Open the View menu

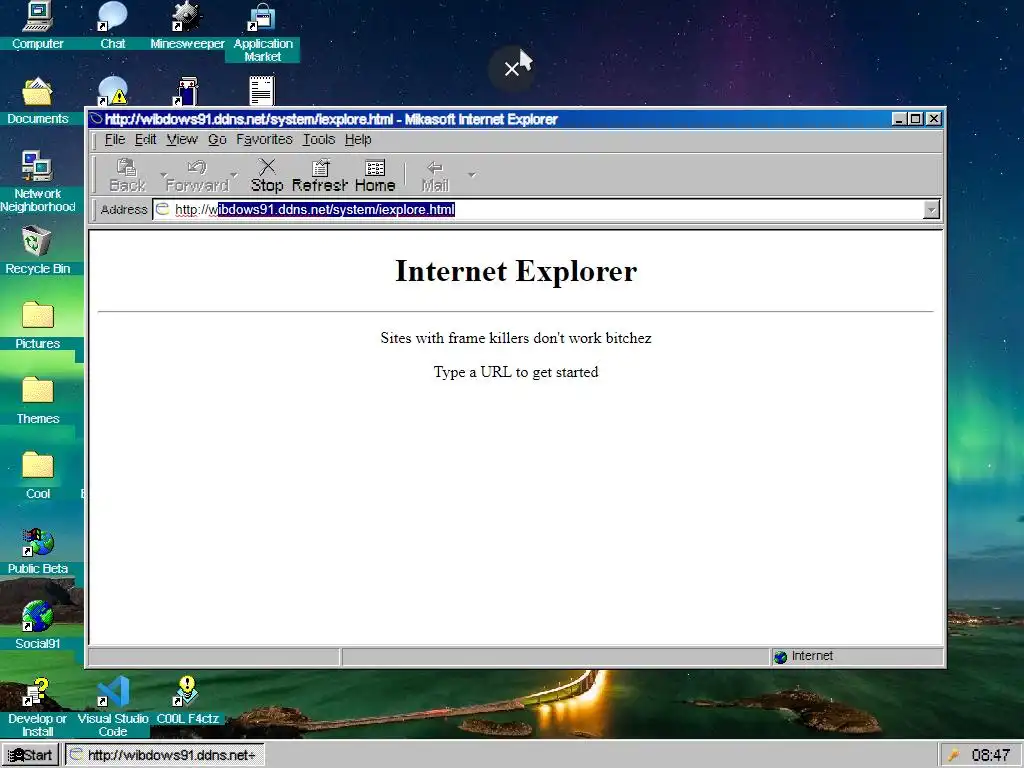[x=182, y=139]
